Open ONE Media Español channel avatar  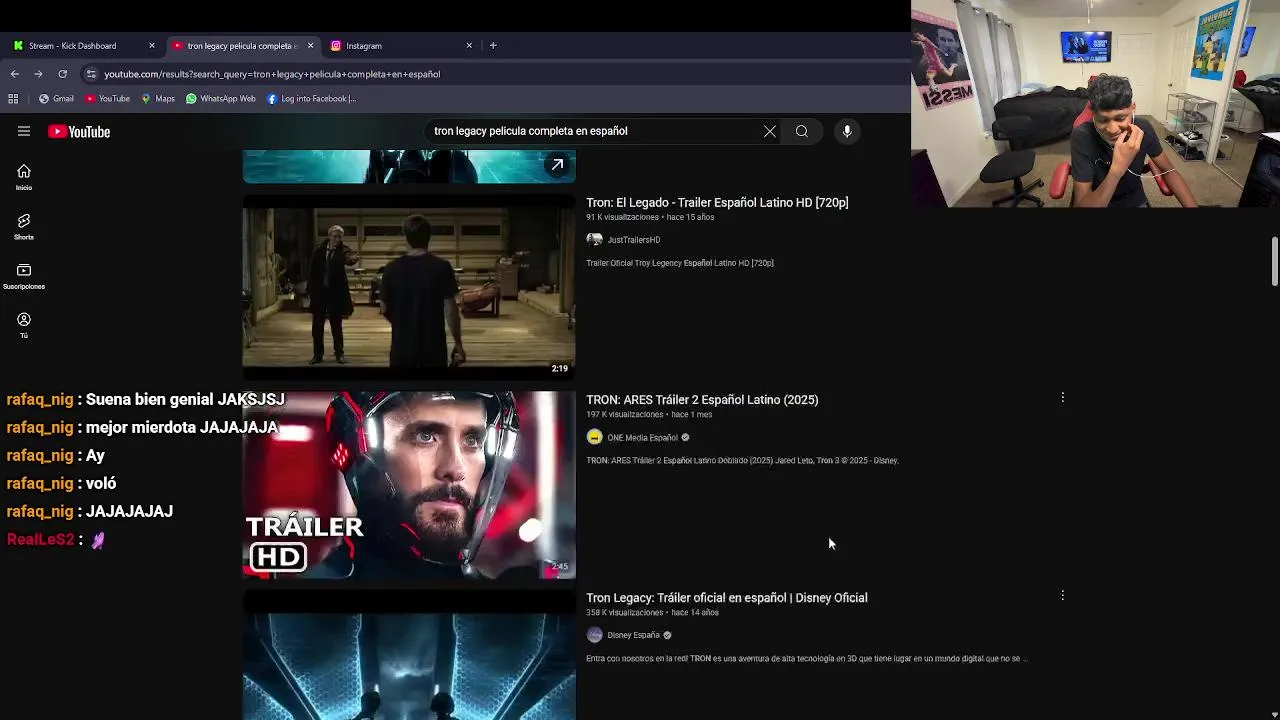[x=595, y=437]
